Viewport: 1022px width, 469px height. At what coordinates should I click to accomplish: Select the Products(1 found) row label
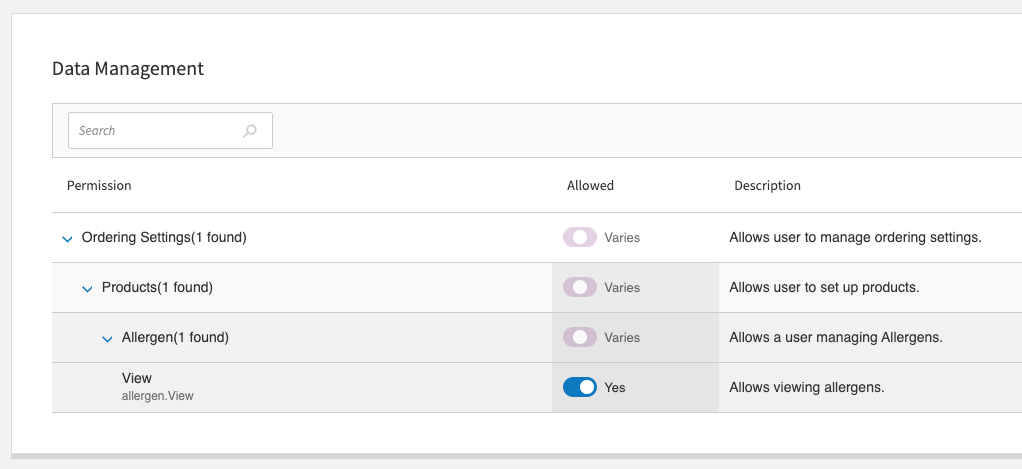point(157,288)
